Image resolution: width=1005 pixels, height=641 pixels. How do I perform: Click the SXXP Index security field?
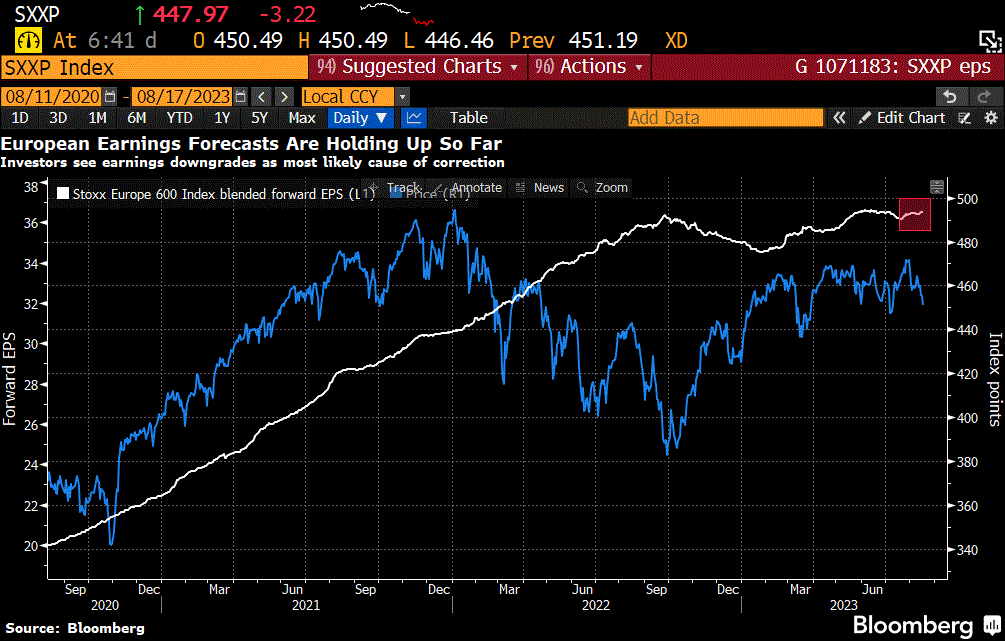pos(154,67)
